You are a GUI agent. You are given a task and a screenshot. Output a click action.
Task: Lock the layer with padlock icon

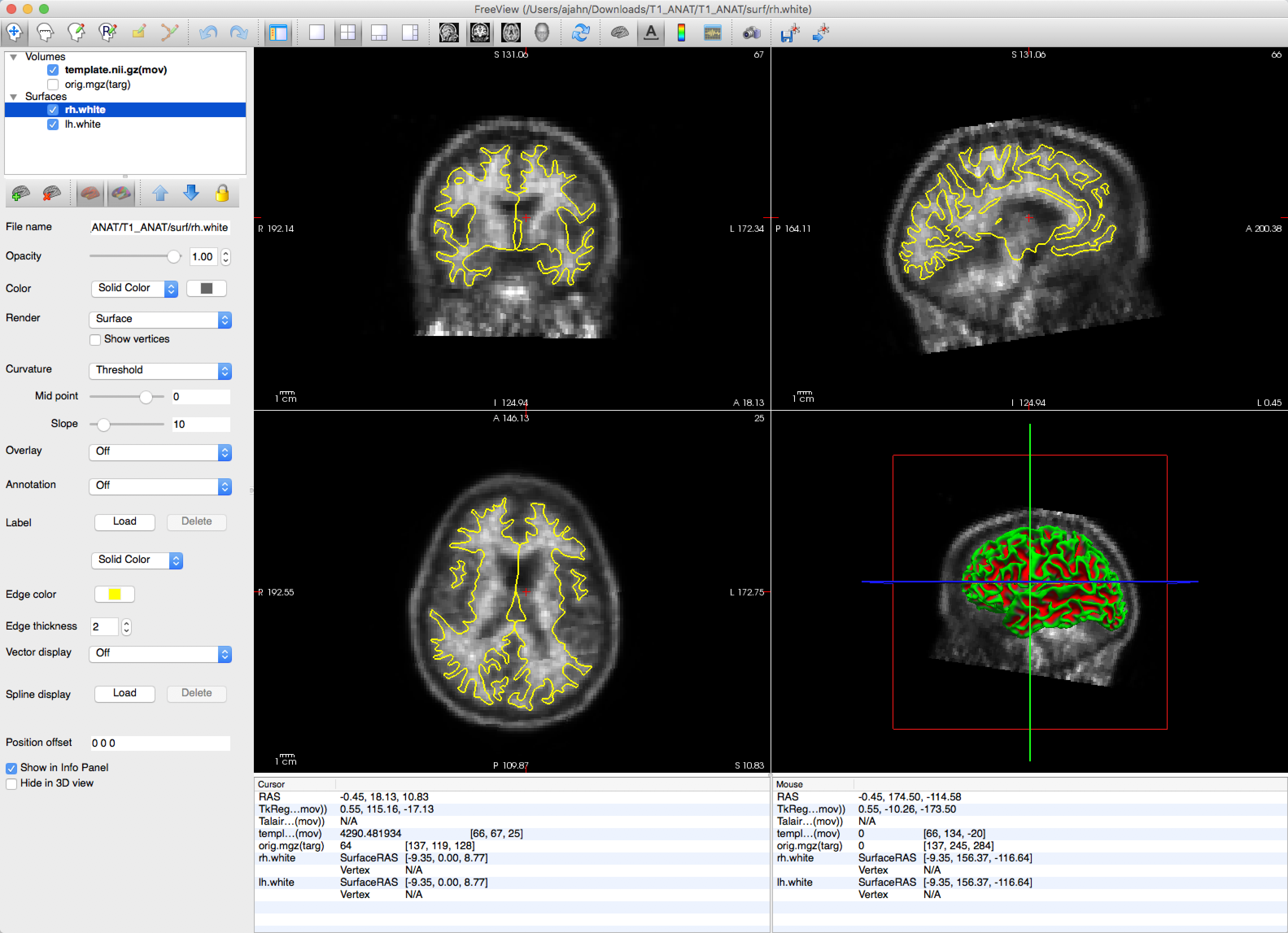click(x=222, y=194)
